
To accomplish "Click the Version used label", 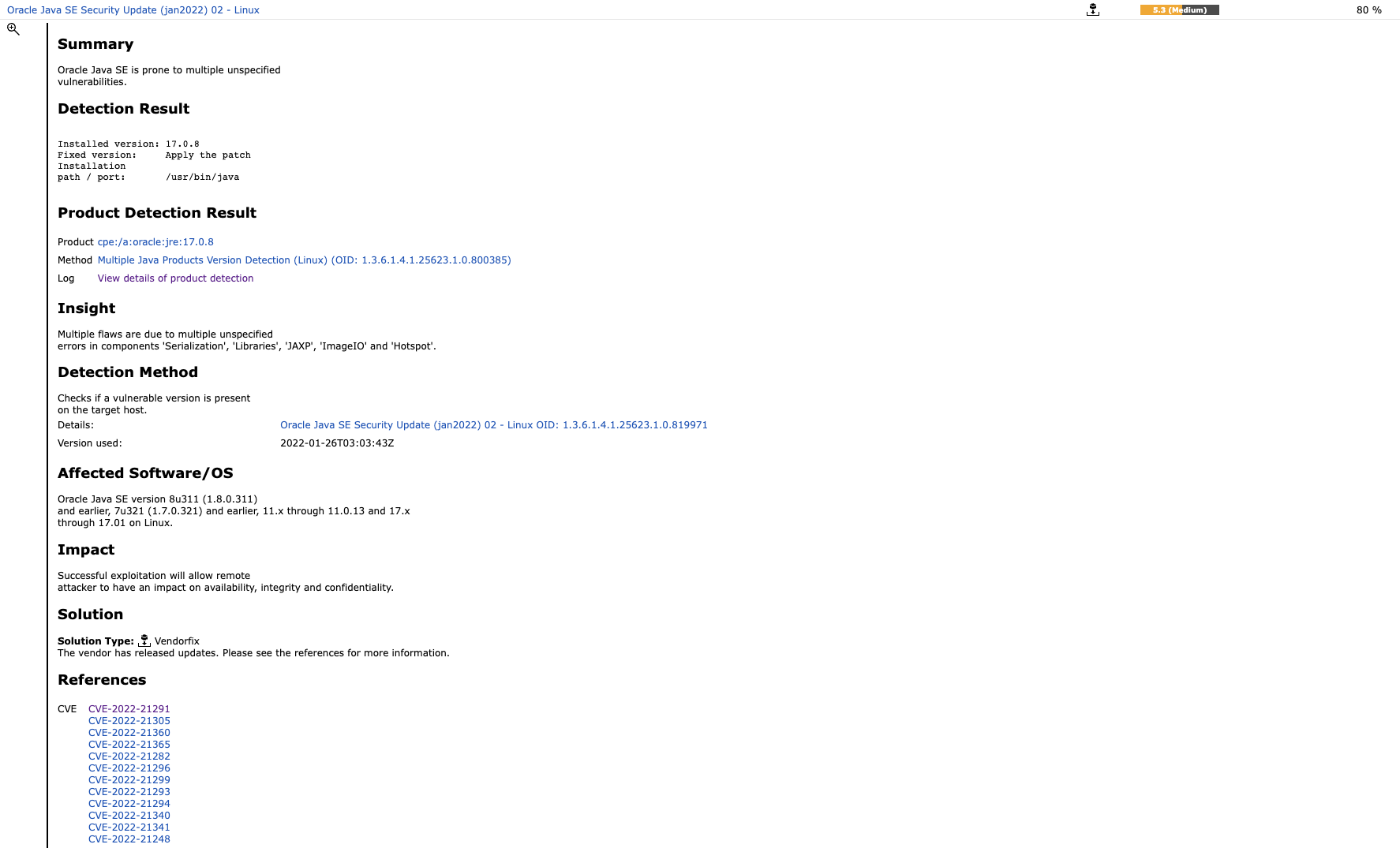I will (x=90, y=443).
